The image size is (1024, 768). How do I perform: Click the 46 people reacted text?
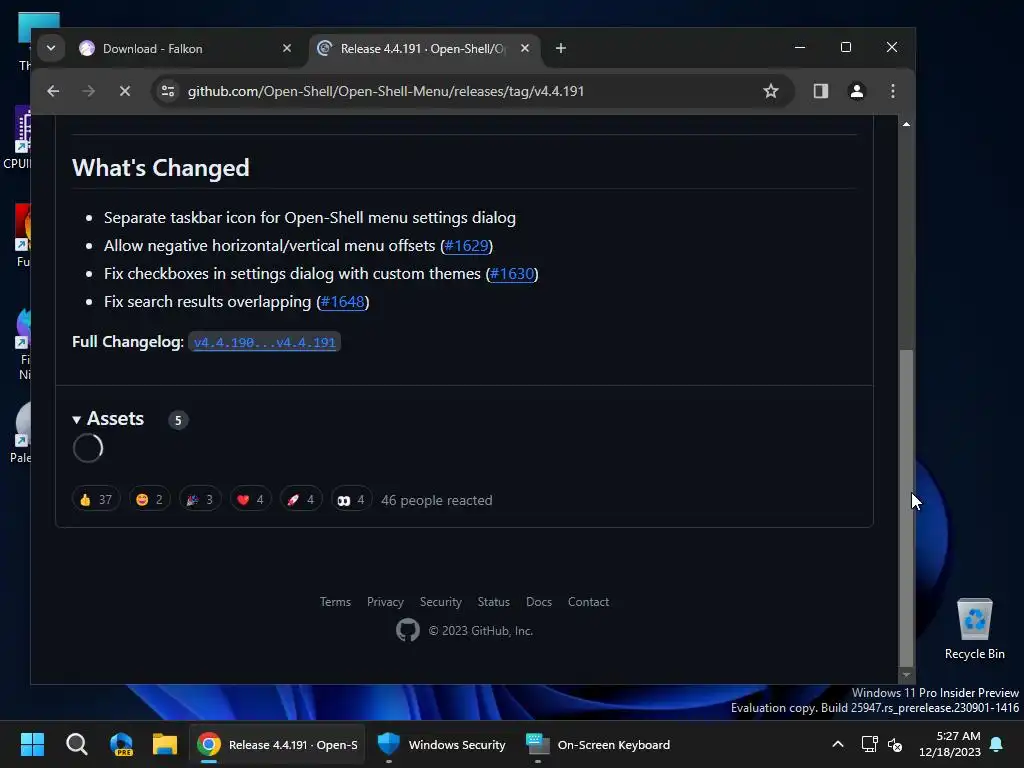(x=437, y=500)
